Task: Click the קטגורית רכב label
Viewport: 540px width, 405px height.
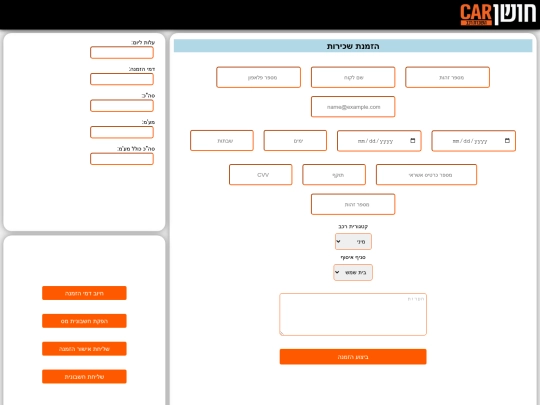Action: tap(353, 226)
